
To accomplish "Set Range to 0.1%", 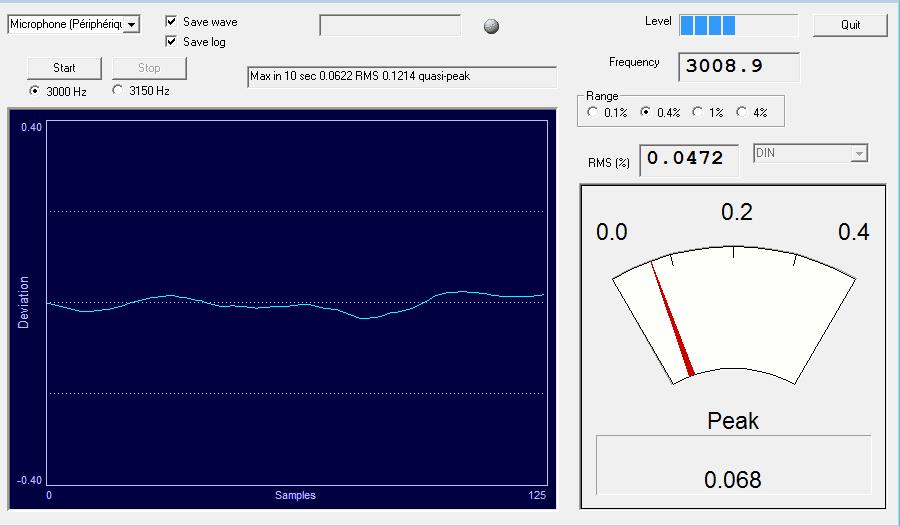I will click(x=594, y=113).
